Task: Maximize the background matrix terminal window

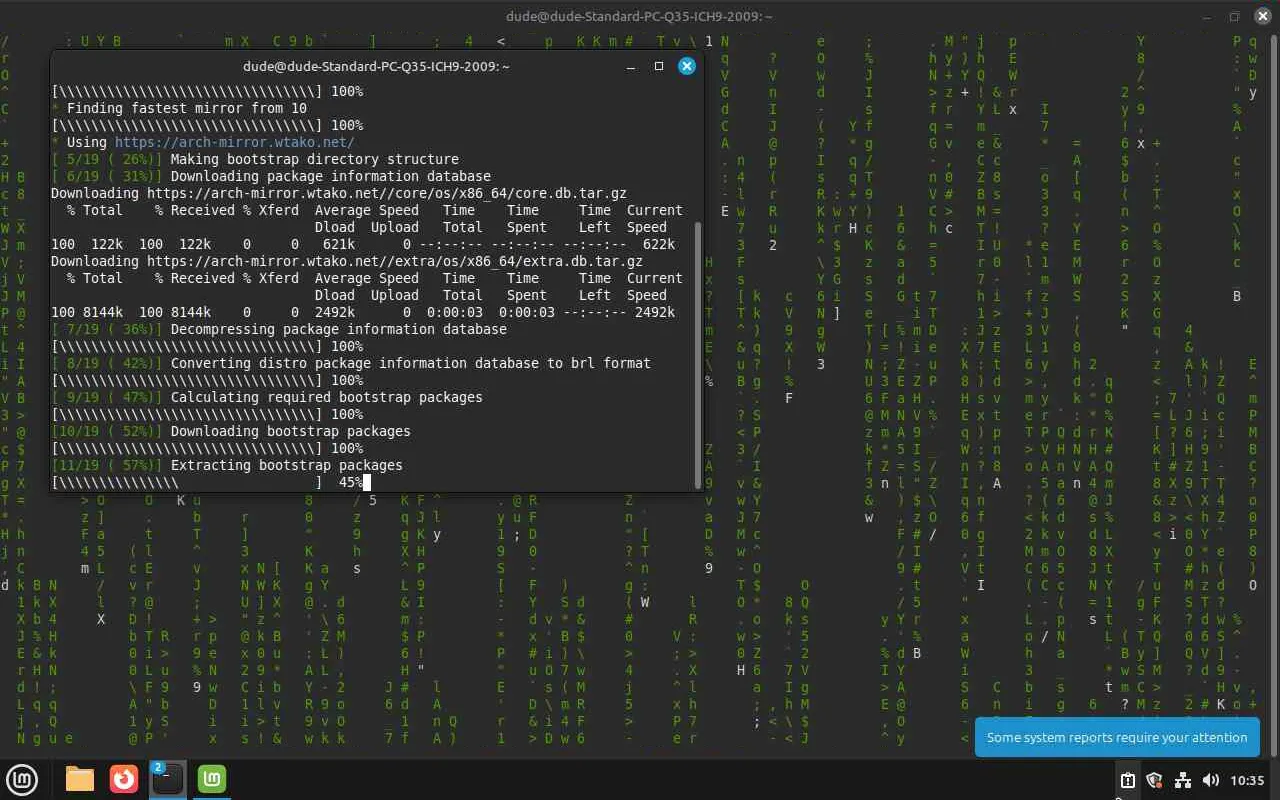Action: [x=1234, y=16]
